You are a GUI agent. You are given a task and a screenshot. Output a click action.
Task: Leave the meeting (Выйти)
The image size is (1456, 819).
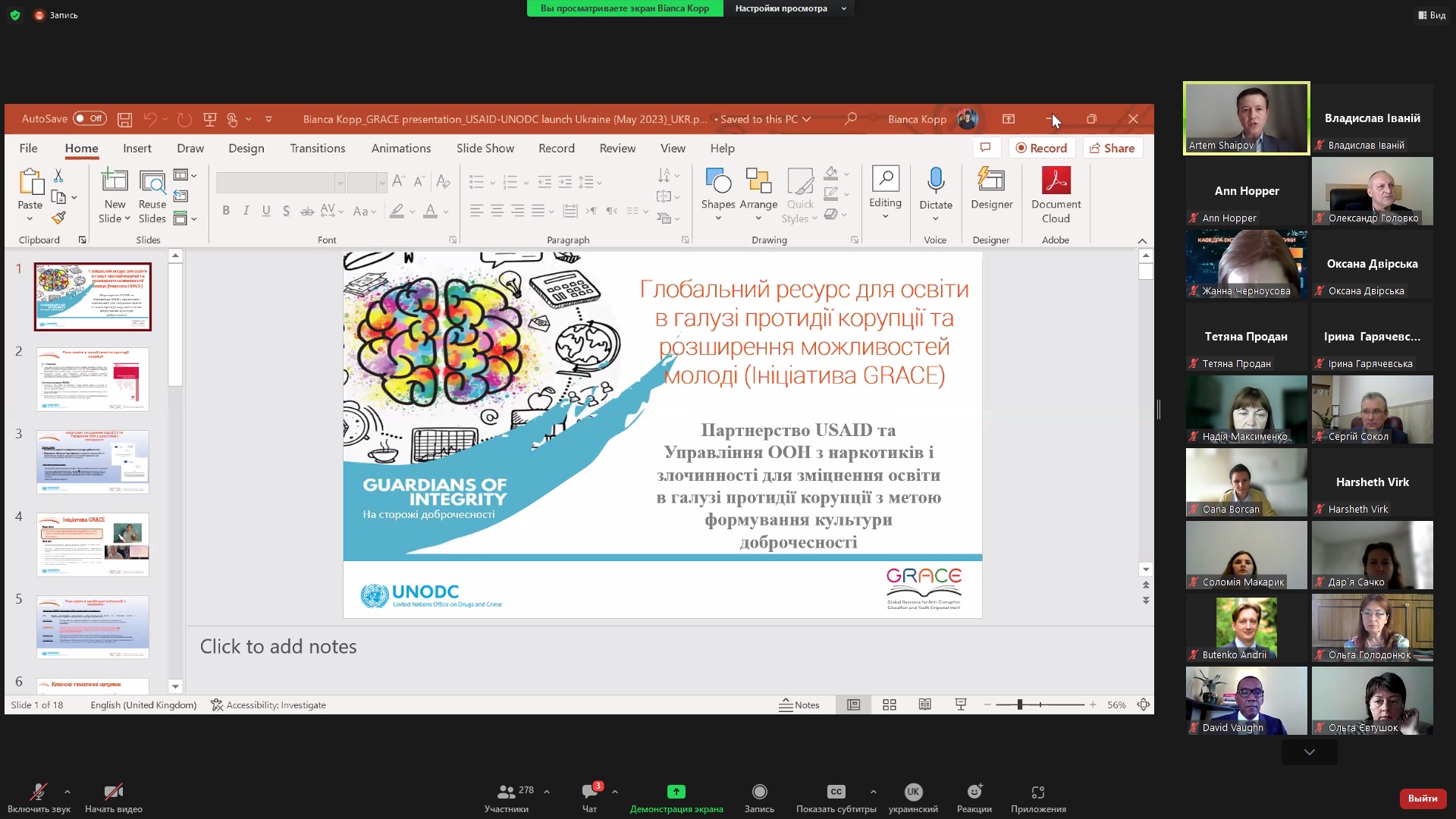pos(1423,798)
